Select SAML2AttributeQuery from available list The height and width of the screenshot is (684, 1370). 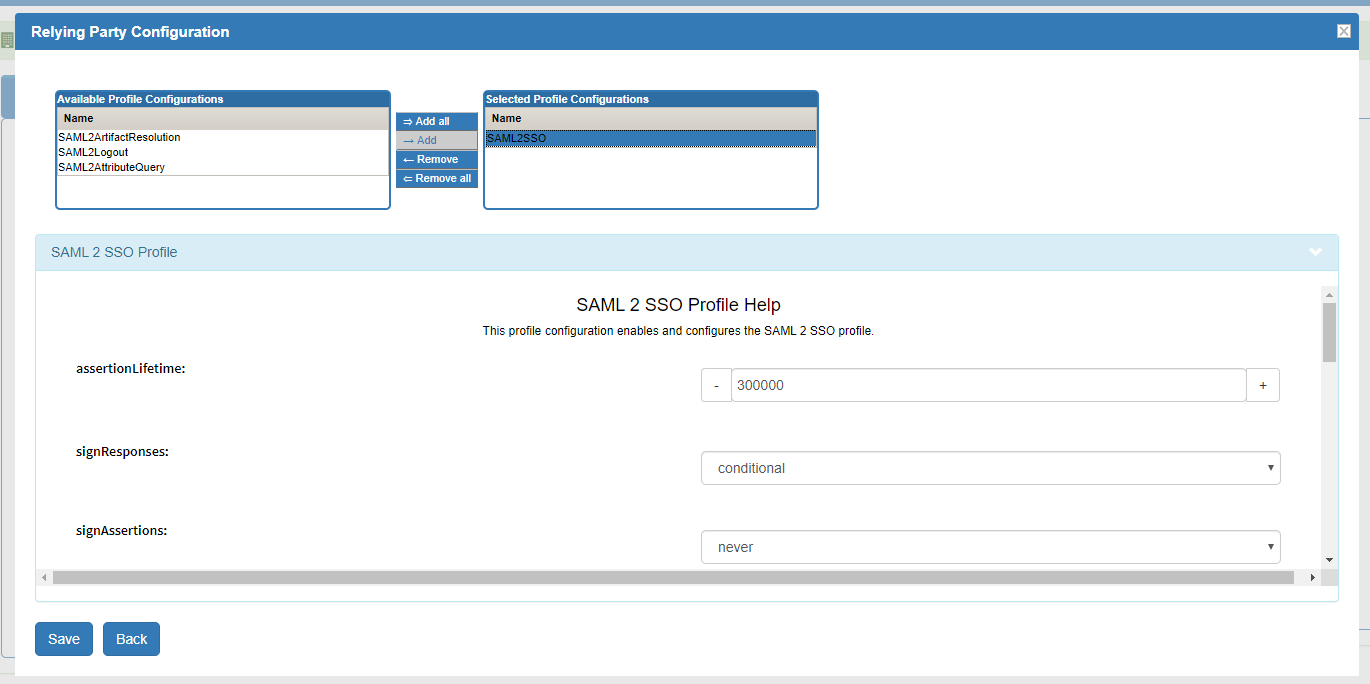click(x=111, y=167)
